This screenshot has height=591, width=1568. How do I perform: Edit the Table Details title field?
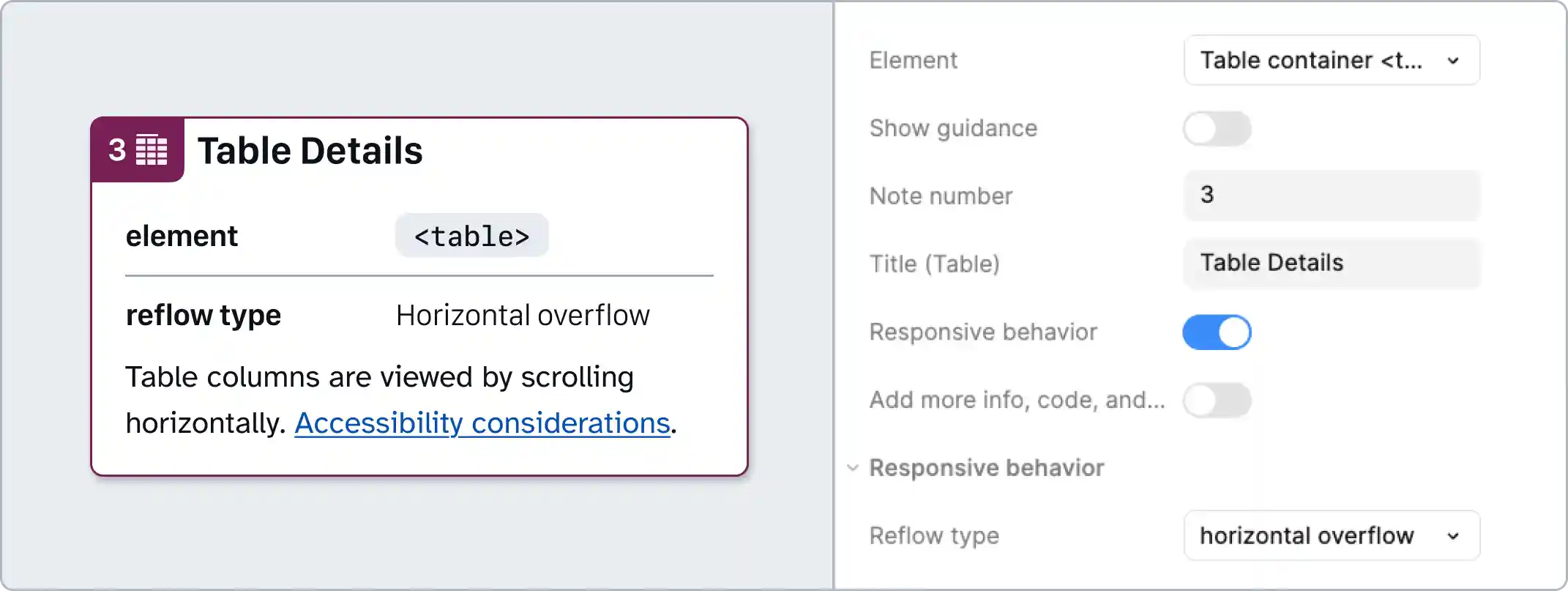tap(1331, 263)
